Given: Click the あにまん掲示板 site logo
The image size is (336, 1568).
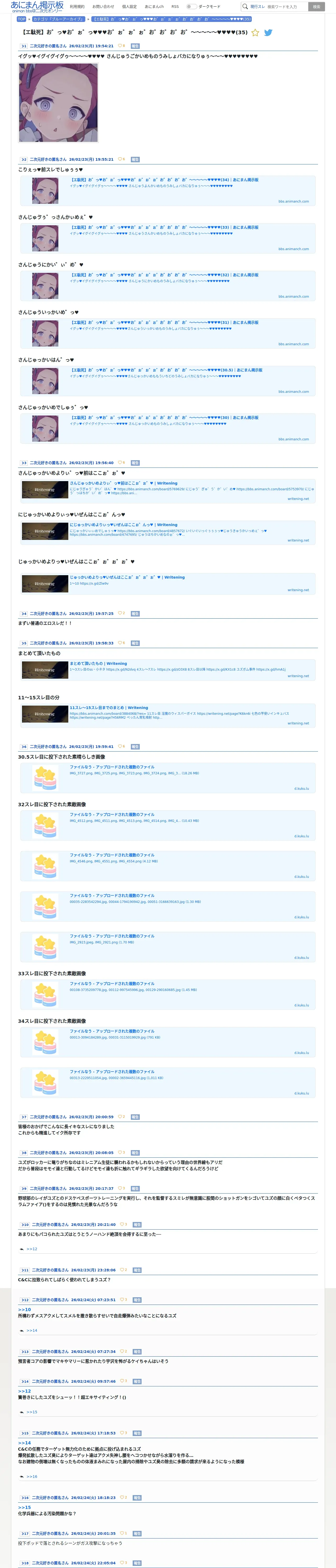Looking at the screenshot, I should pyautogui.click(x=37, y=7).
